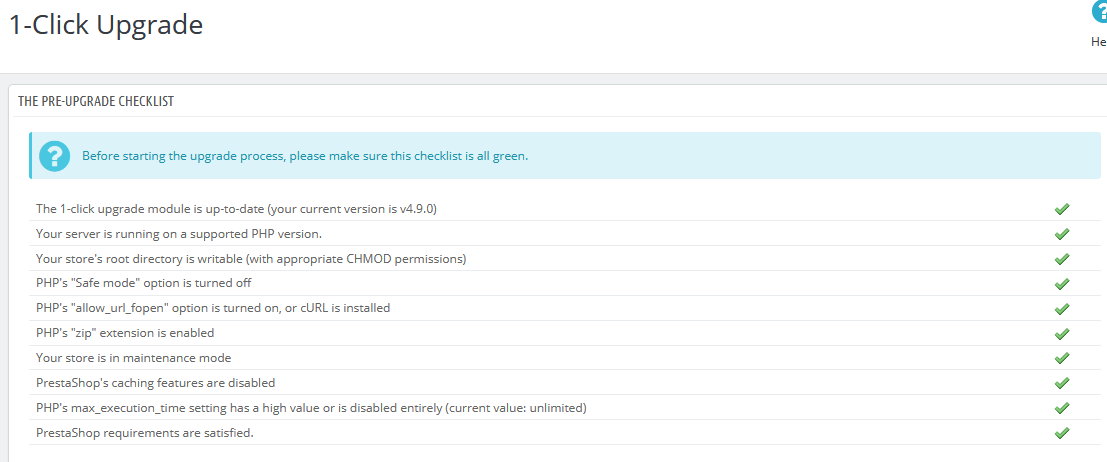
Task: Click the Help icon at top right
Action: pyautogui.click(x=1100, y=13)
